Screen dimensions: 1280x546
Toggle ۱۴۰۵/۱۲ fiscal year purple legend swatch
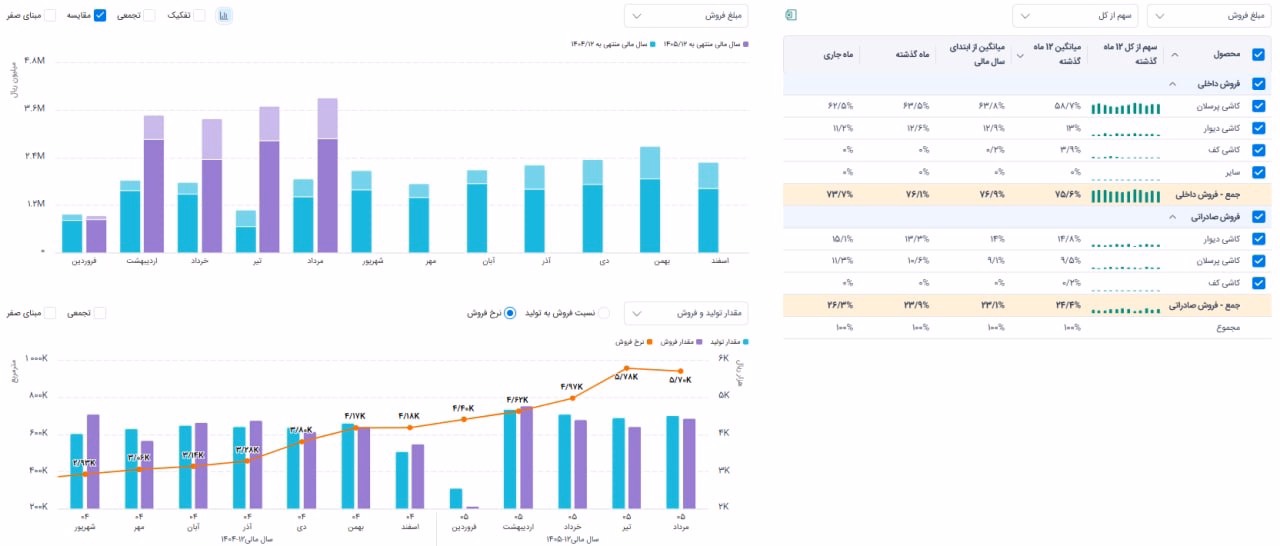(747, 44)
